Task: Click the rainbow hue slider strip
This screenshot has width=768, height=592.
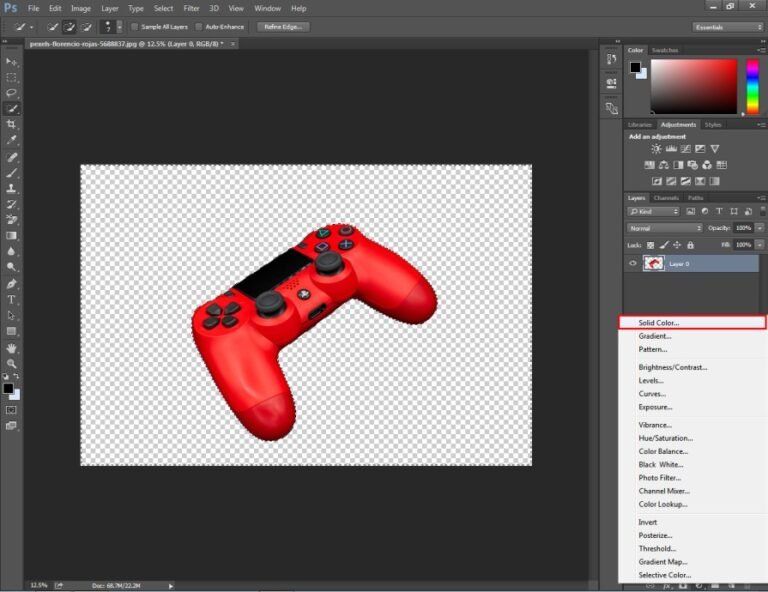Action: [753, 86]
